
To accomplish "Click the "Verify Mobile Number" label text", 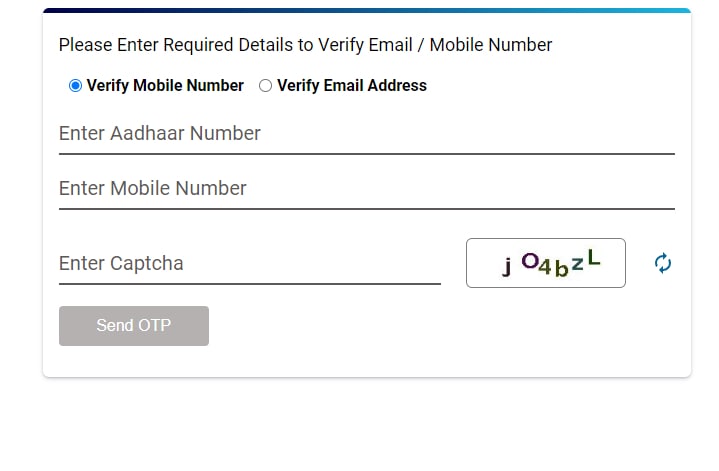I will point(165,86).
